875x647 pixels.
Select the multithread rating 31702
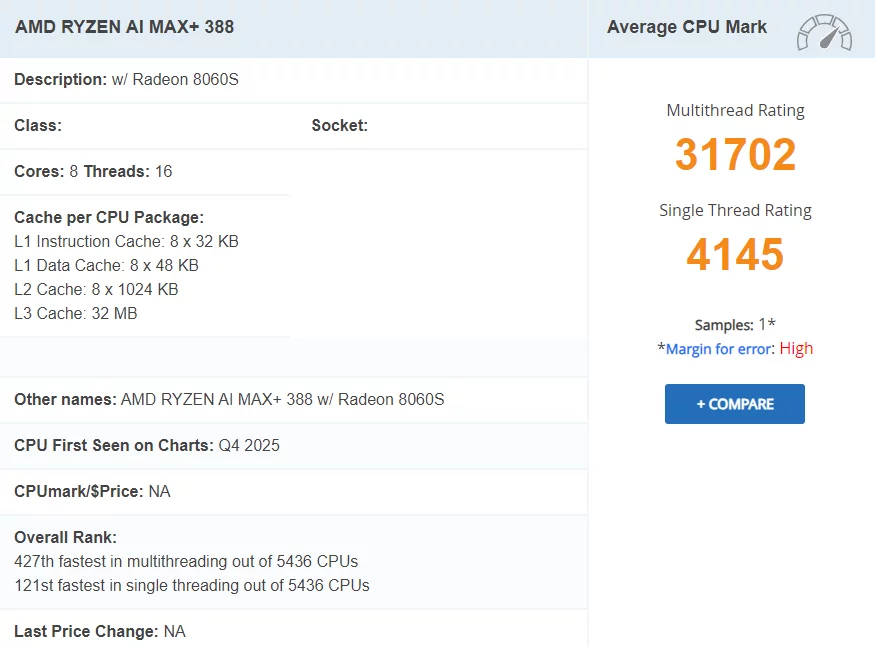pyautogui.click(x=735, y=155)
